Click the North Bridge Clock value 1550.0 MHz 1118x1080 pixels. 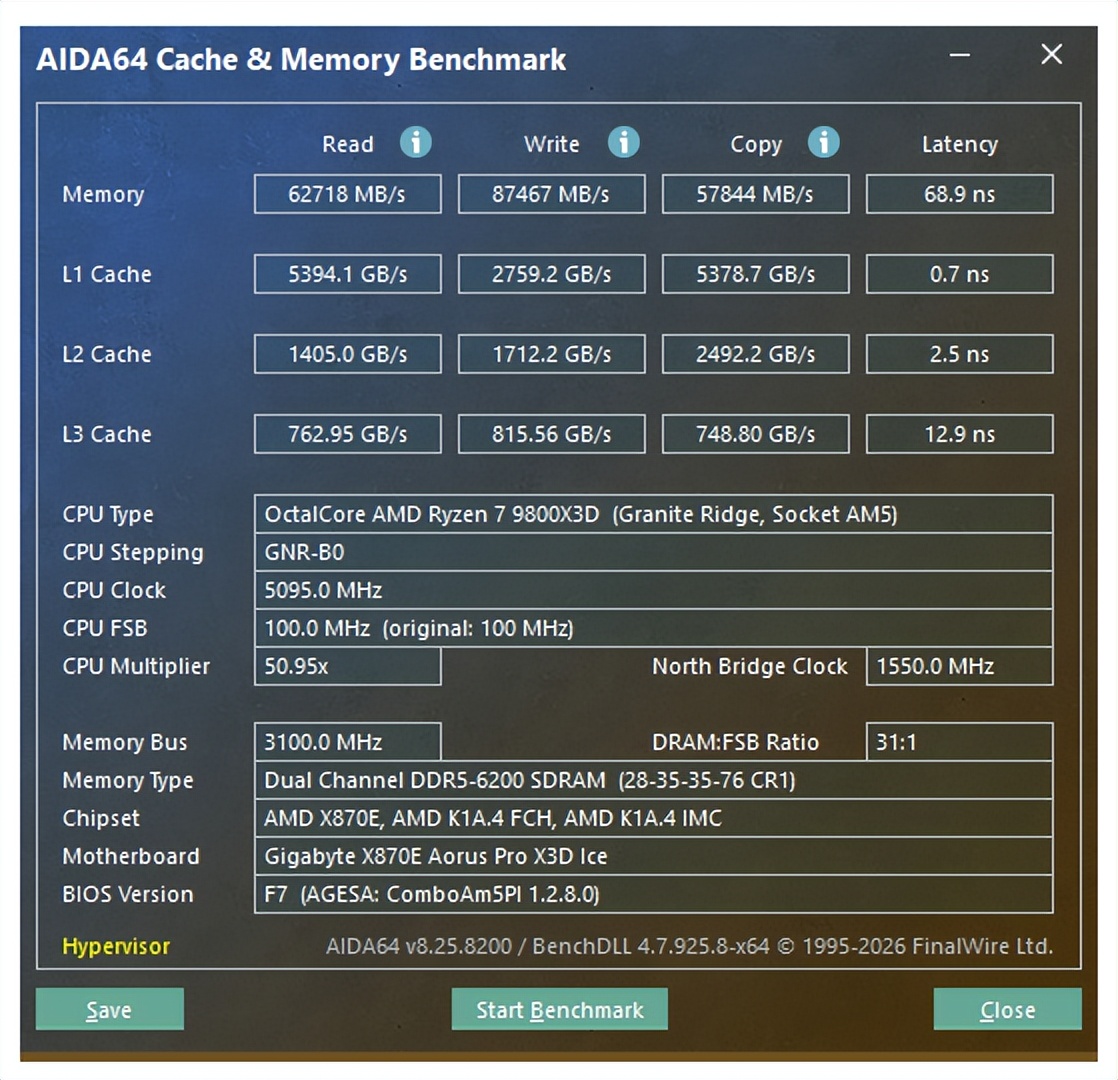959,666
